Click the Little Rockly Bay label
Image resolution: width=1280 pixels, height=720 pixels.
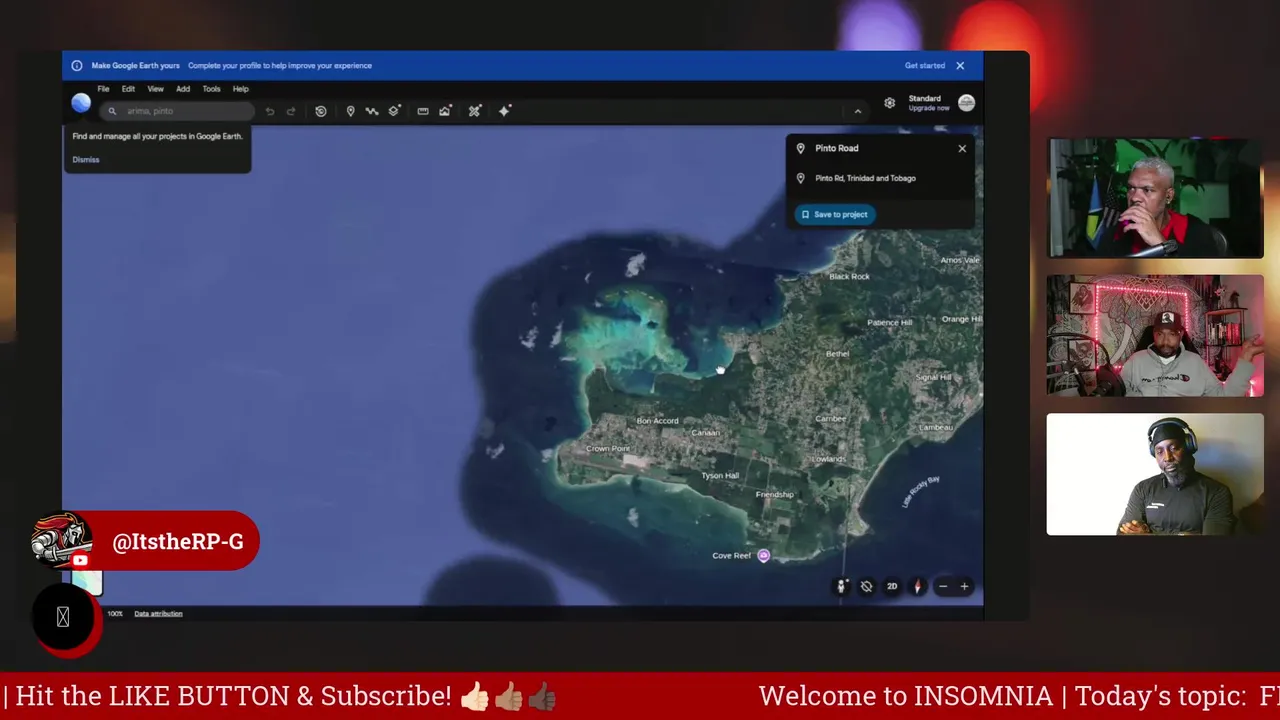[921, 492]
